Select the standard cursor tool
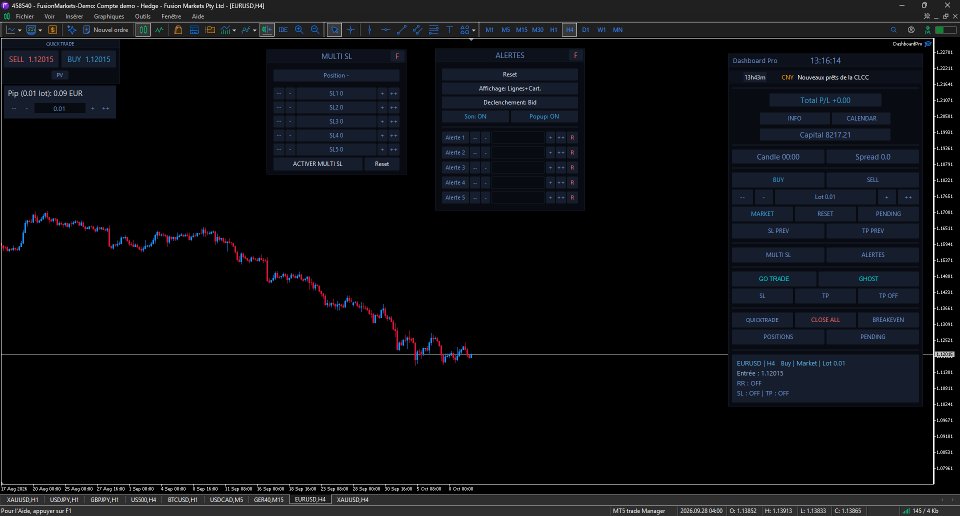 [x=334, y=29]
